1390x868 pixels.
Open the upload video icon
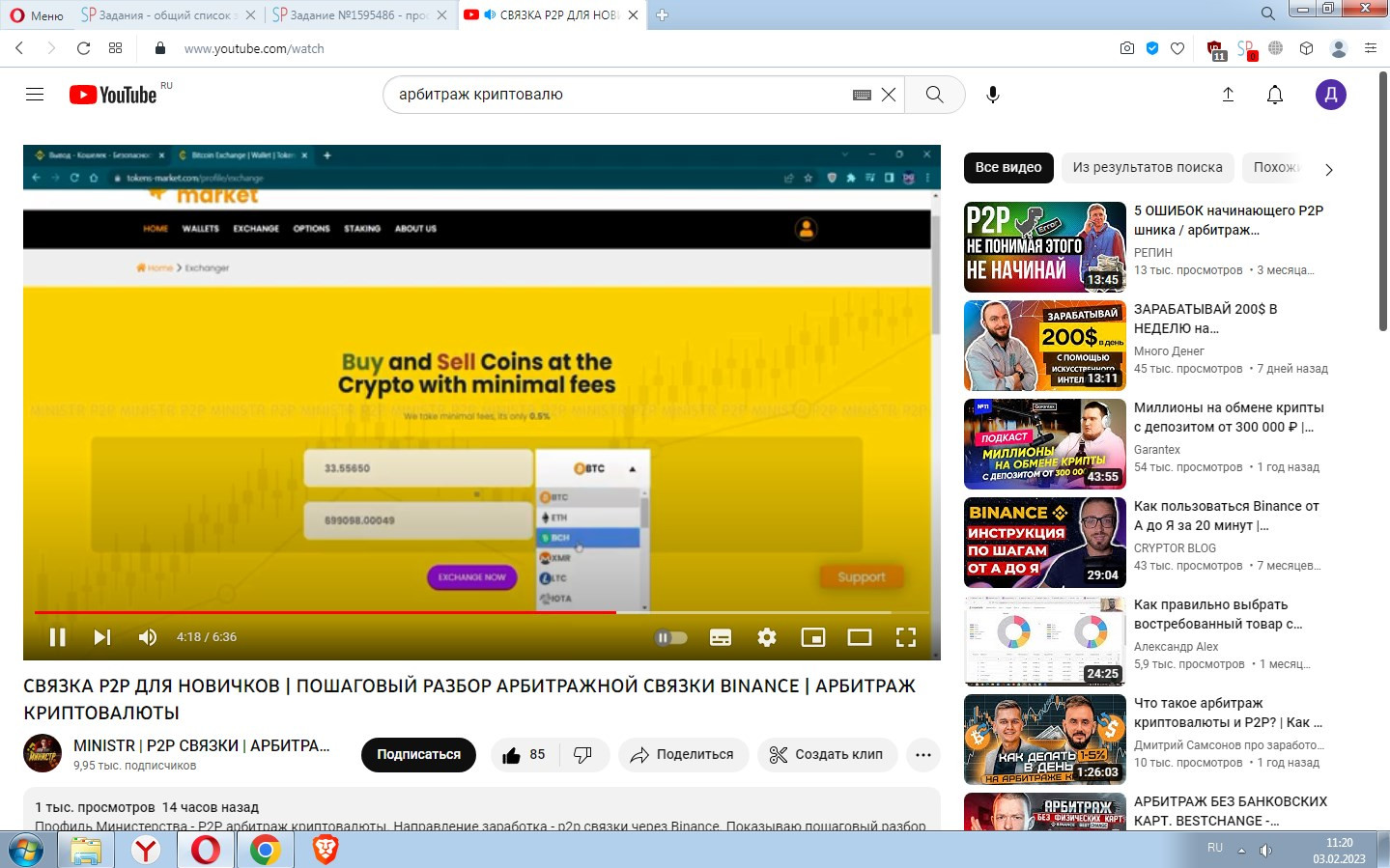point(1228,95)
